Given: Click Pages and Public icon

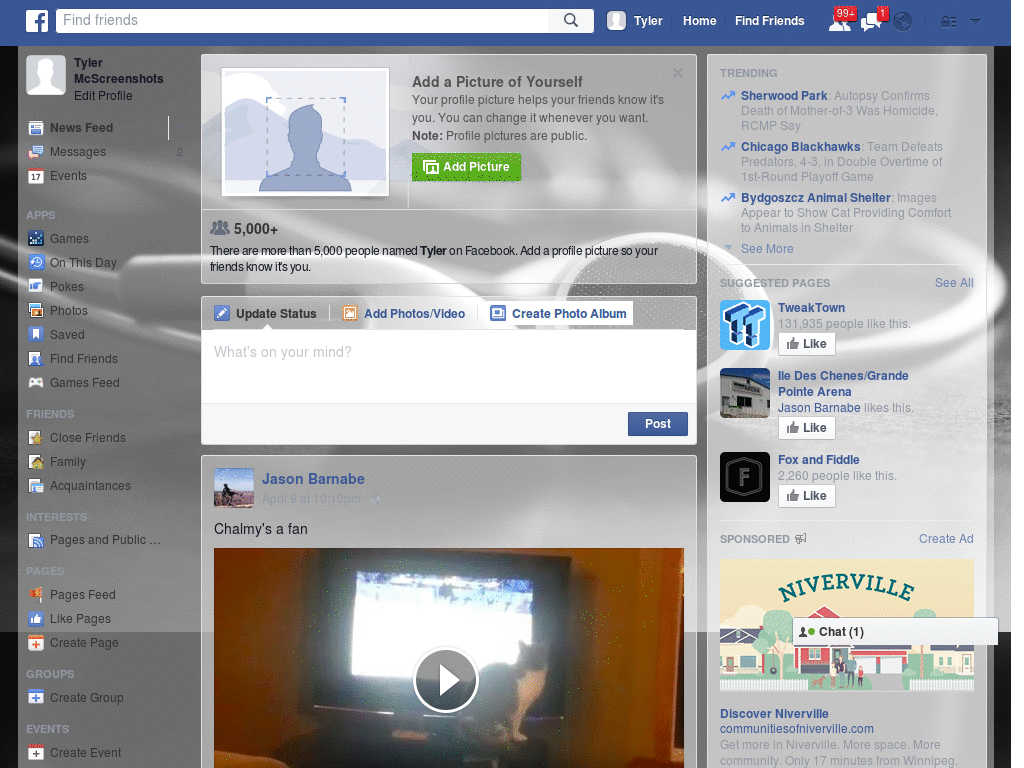Looking at the screenshot, I should coord(36,541).
